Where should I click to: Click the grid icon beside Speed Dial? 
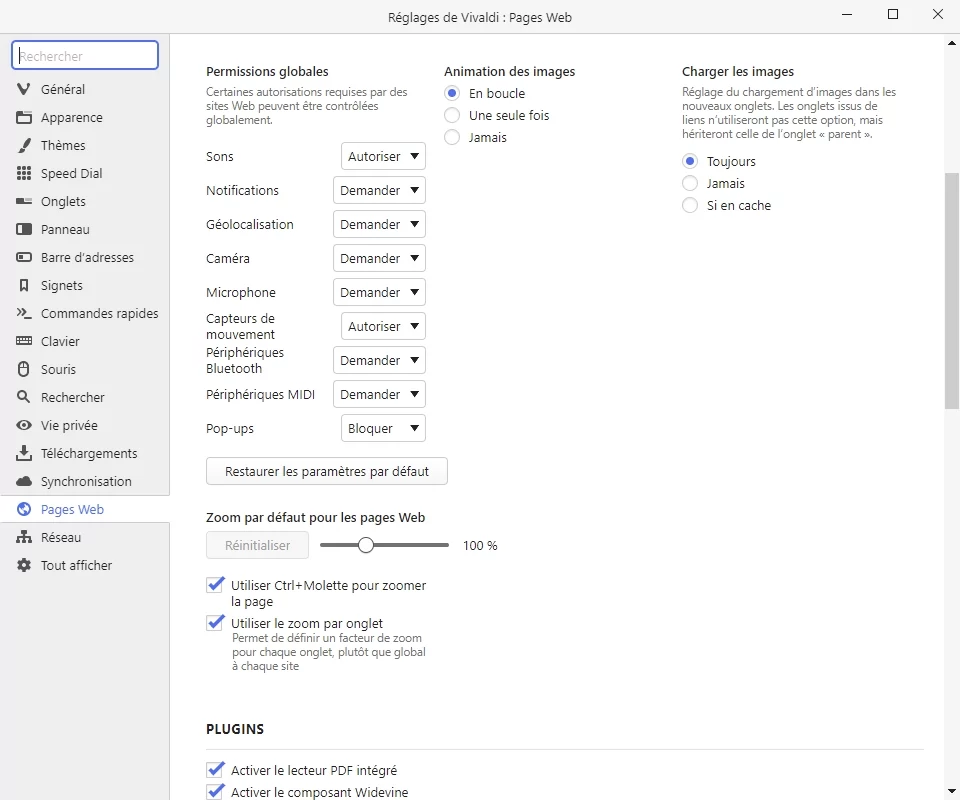(x=24, y=173)
